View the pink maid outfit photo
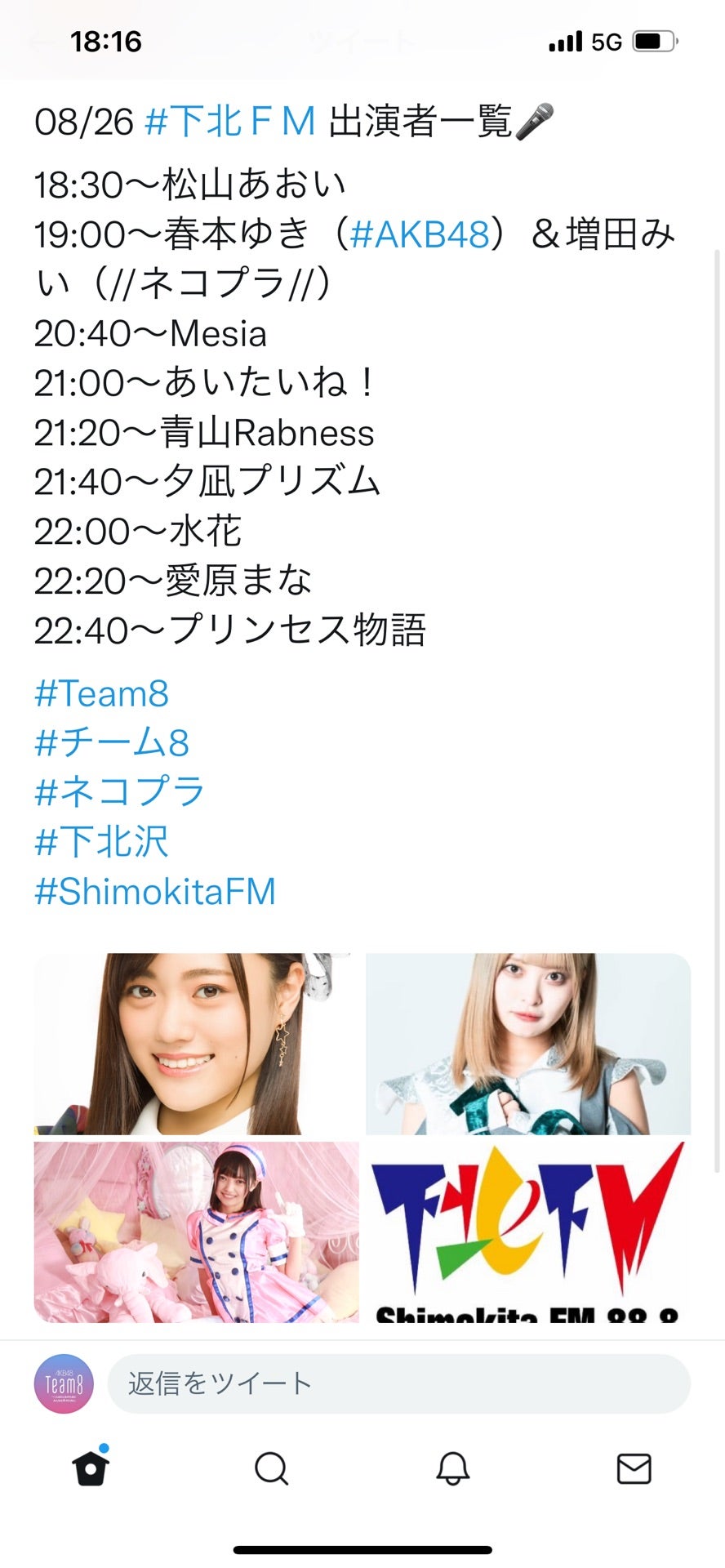725x1568 pixels. (196, 1232)
